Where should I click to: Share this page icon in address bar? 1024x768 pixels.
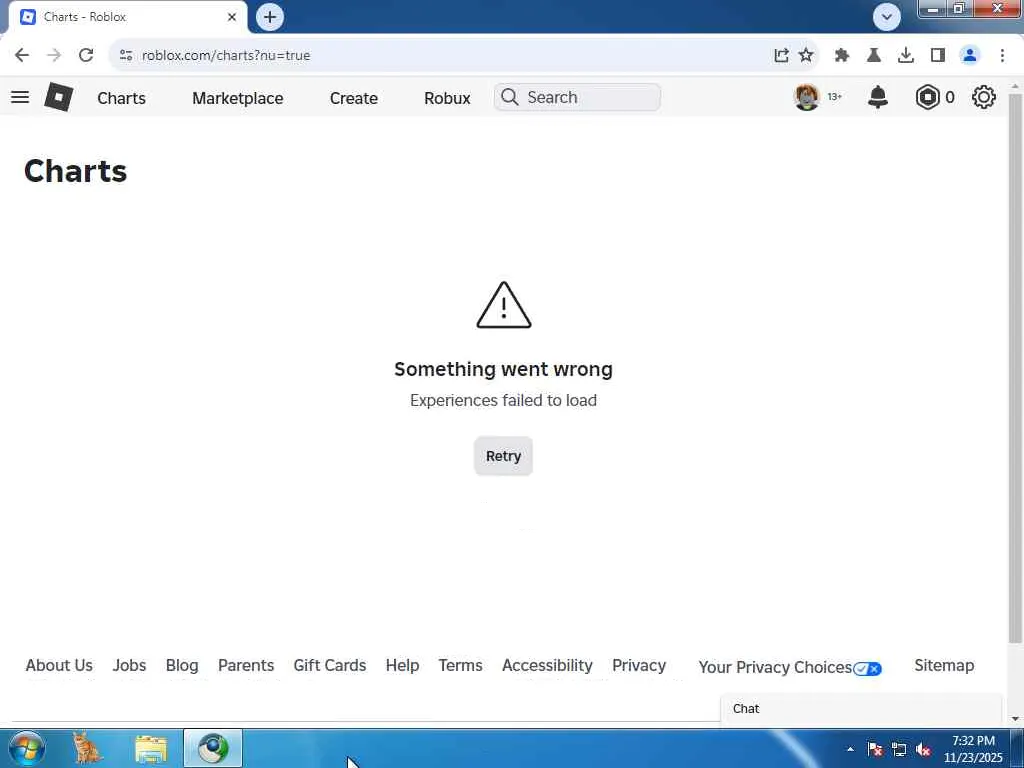[x=781, y=55]
